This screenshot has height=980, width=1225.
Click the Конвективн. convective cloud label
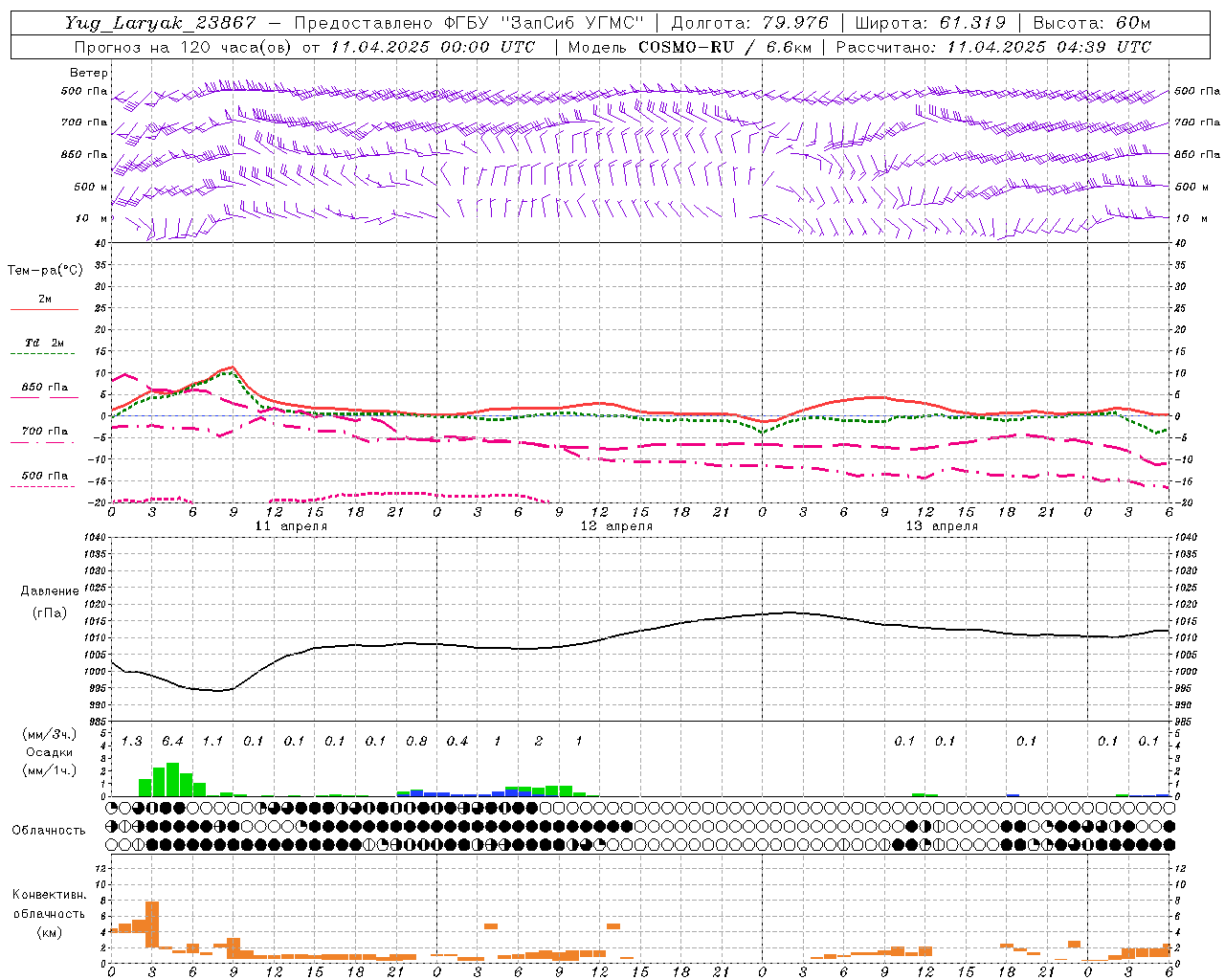[49, 895]
